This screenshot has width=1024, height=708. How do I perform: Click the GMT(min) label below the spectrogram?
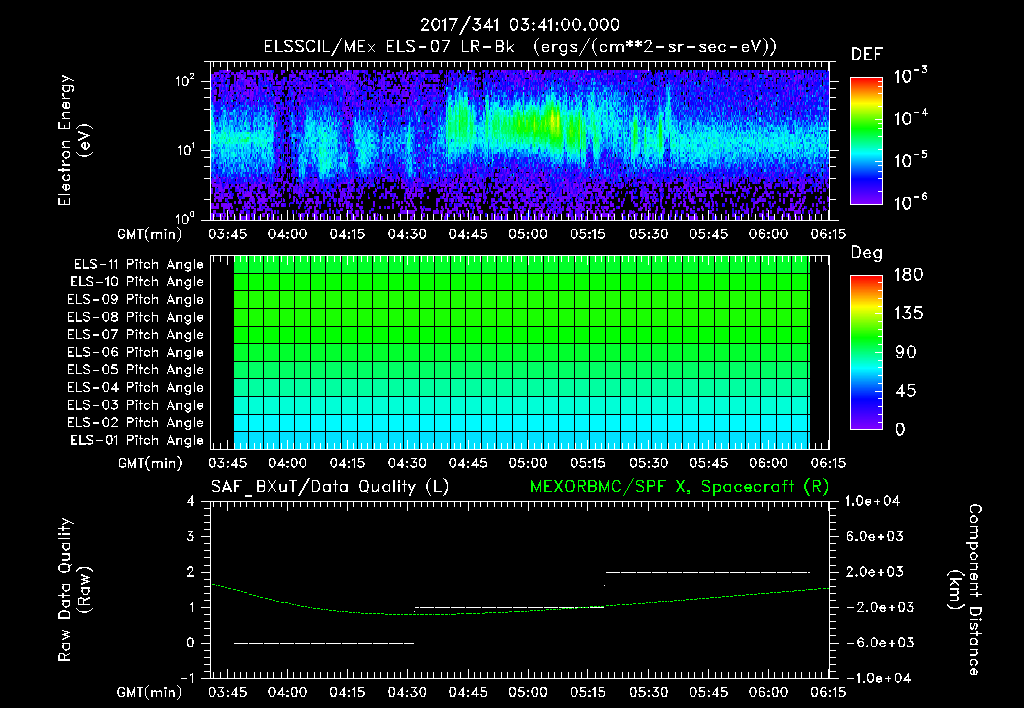pyautogui.click(x=147, y=236)
